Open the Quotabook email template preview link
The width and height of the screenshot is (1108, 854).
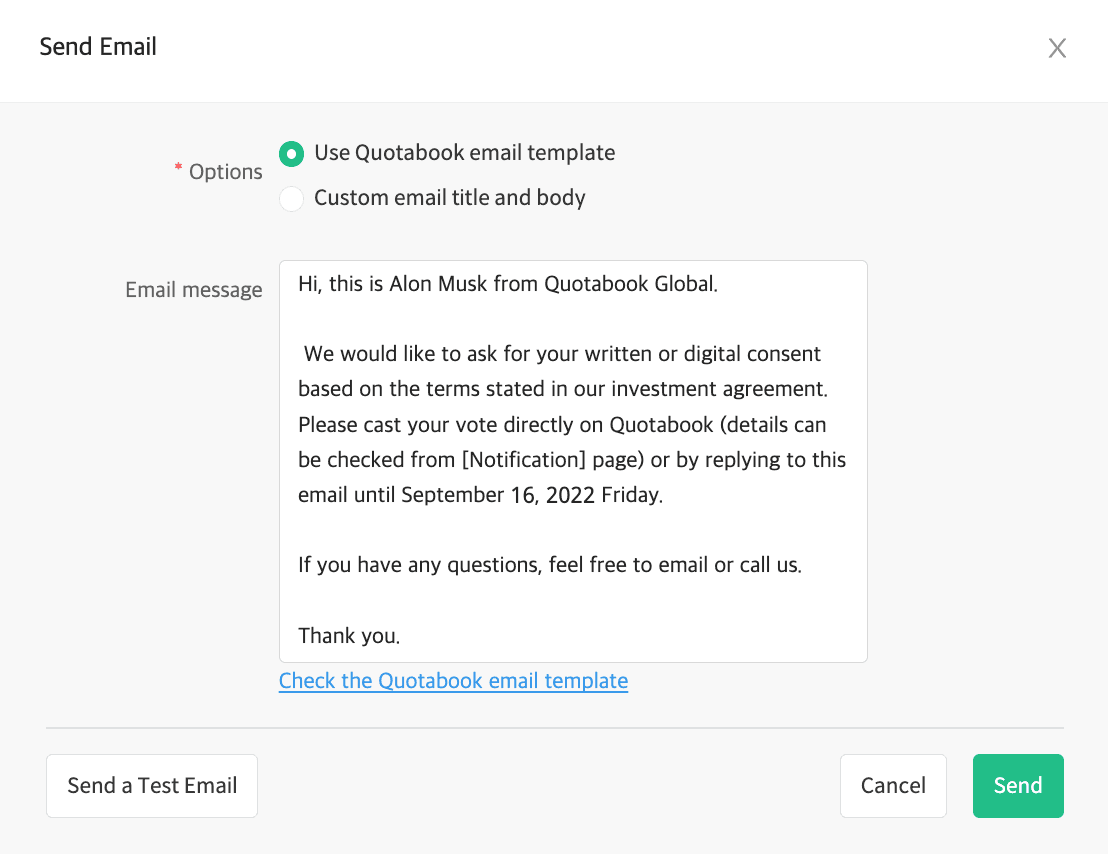coord(453,680)
